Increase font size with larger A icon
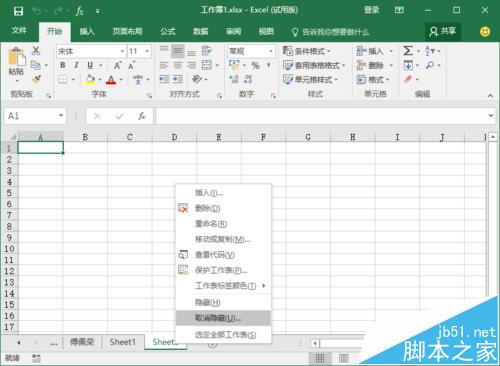The image size is (500, 366). pyautogui.click(x=117, y=65)
